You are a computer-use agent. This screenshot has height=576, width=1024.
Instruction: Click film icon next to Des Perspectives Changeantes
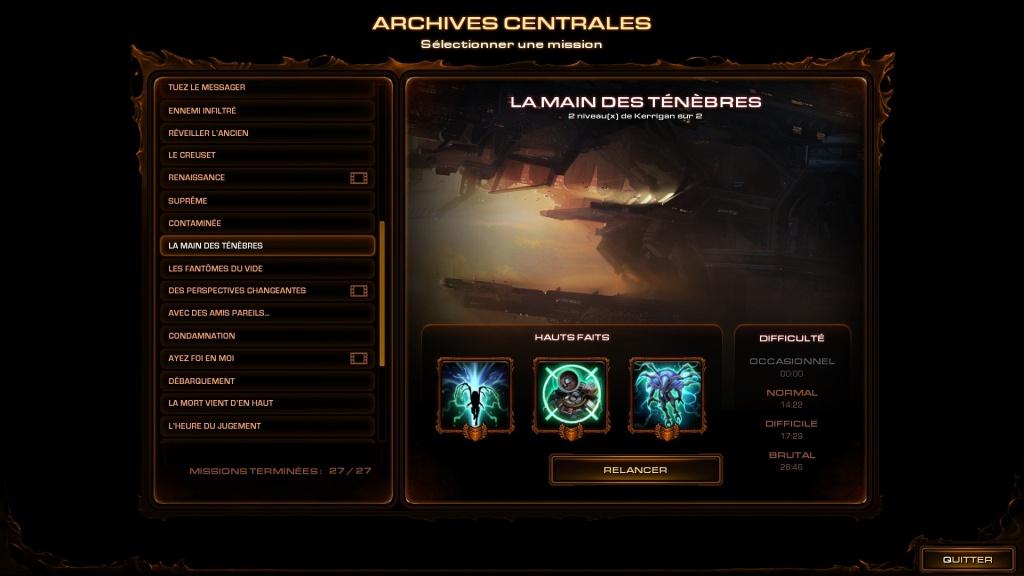(x=359, y=291)
